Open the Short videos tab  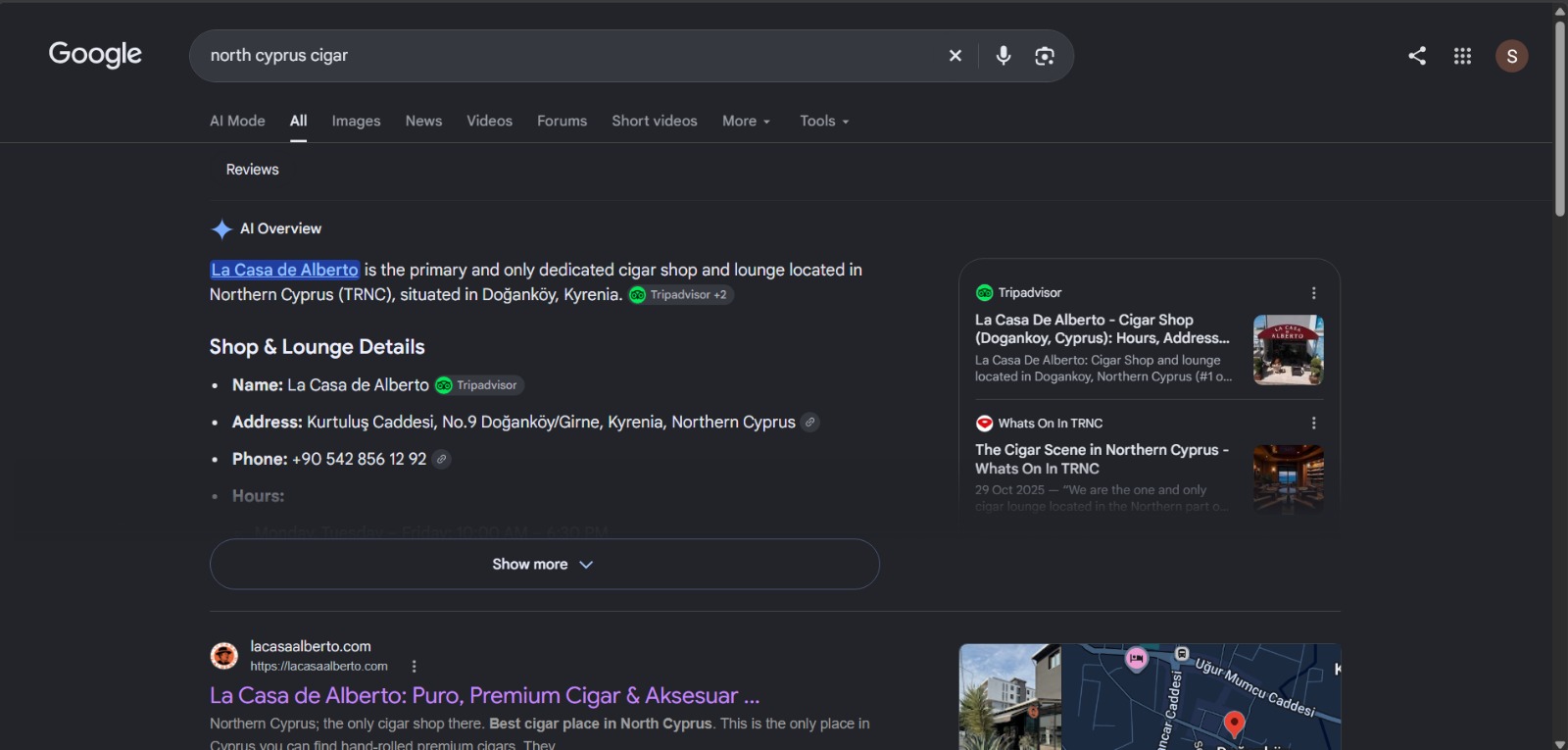(655, 122)
